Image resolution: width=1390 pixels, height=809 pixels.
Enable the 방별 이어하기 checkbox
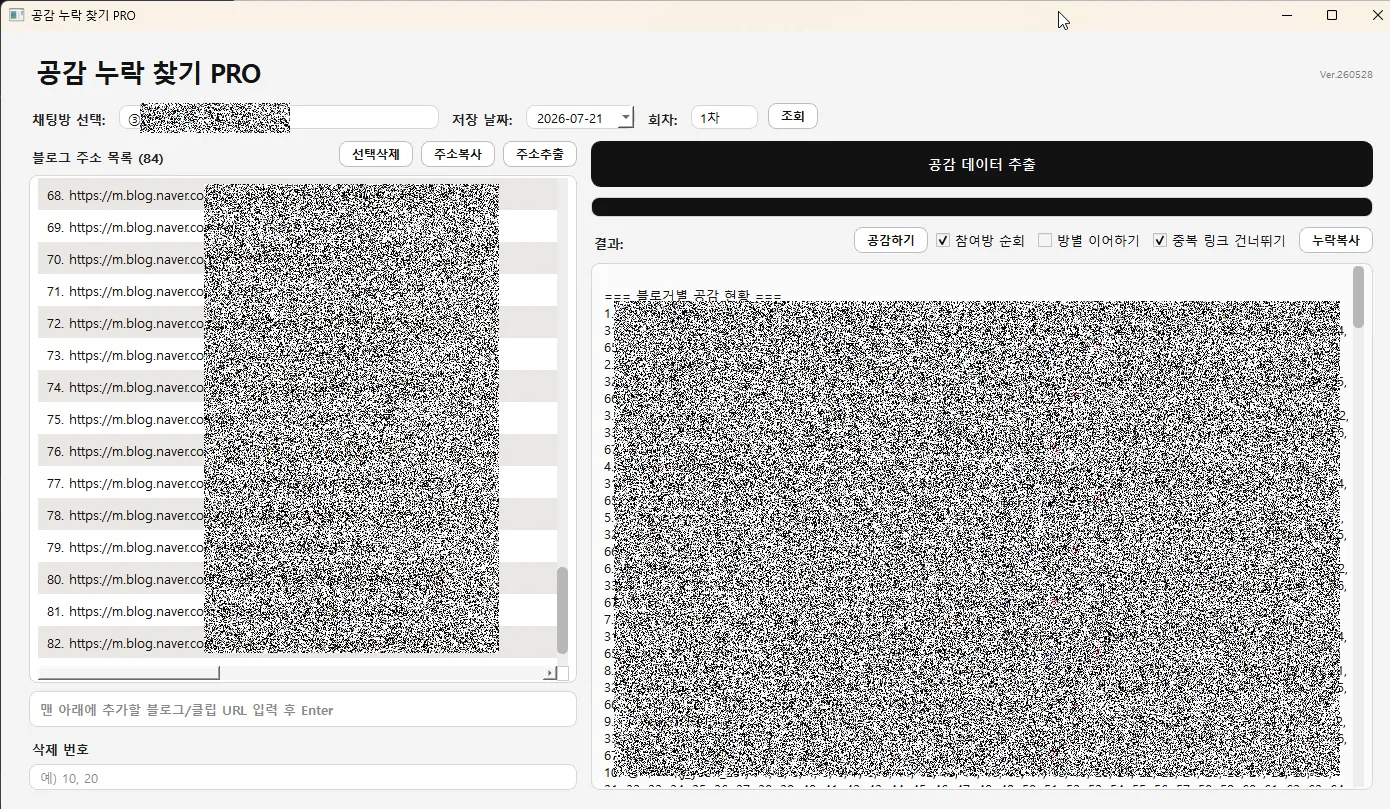(x=1045, y=240)
